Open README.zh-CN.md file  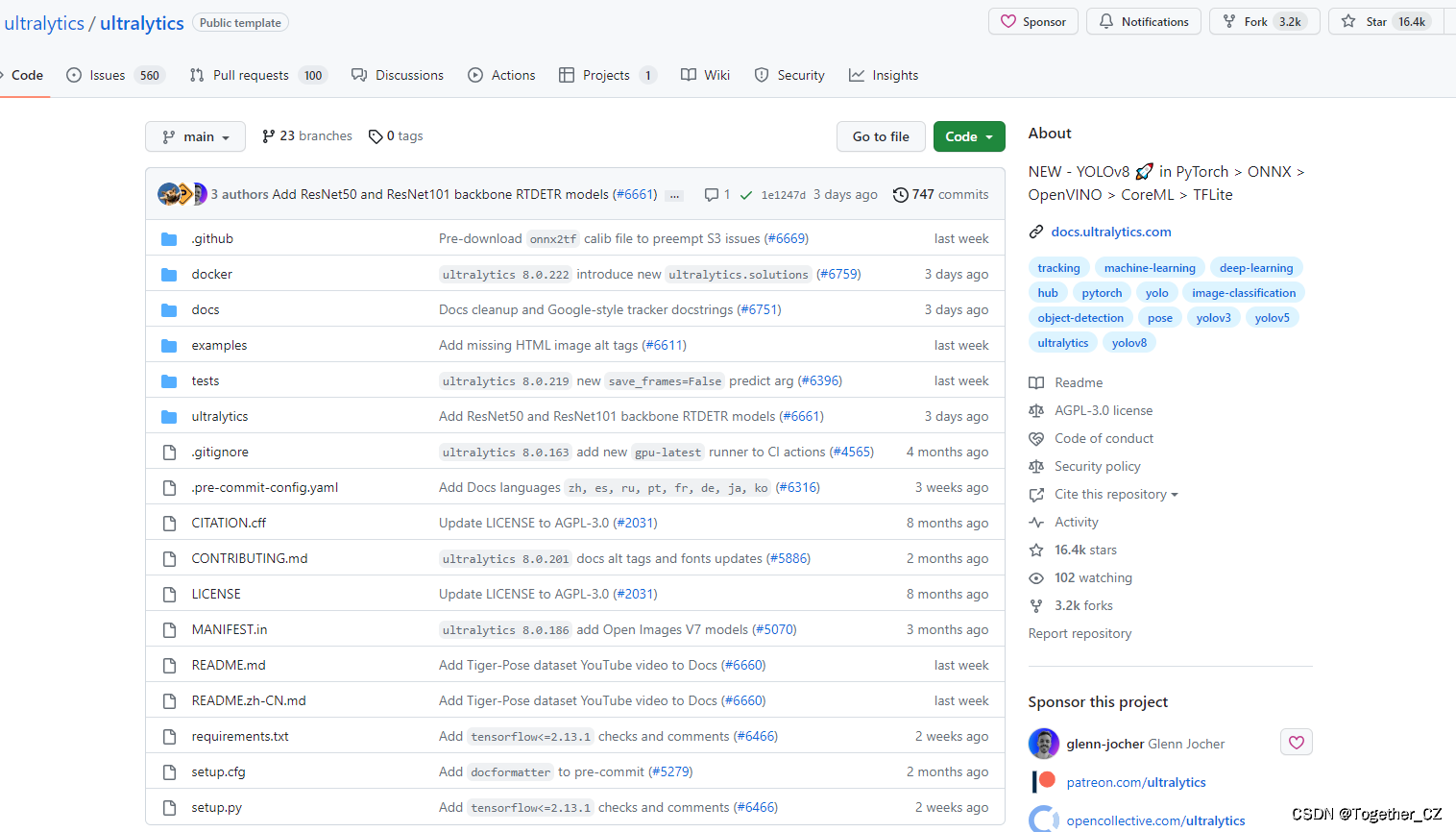click(x=249, y=701)
